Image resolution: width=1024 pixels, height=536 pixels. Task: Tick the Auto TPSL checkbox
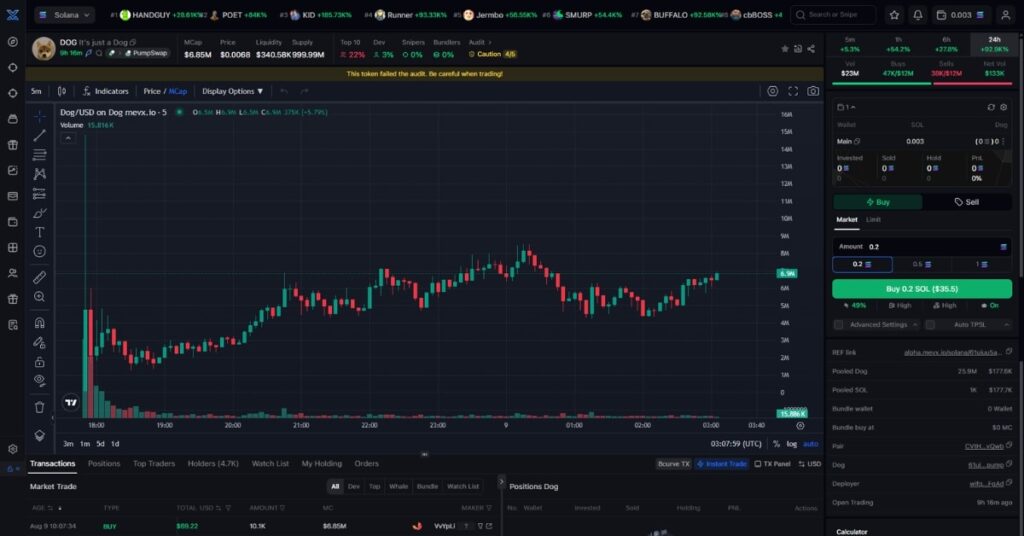click(931, 324)
